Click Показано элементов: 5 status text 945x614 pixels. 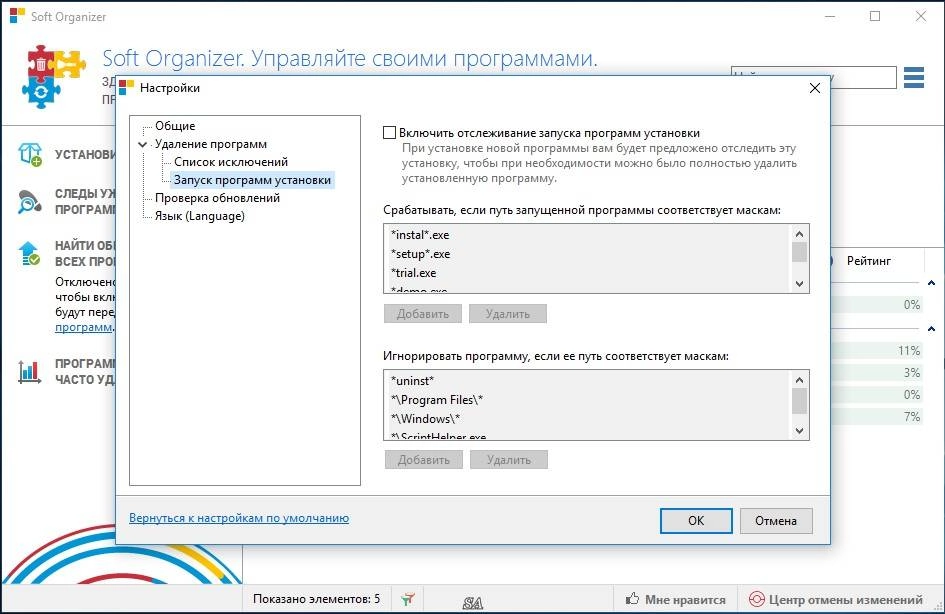click(x=316, y=599)
